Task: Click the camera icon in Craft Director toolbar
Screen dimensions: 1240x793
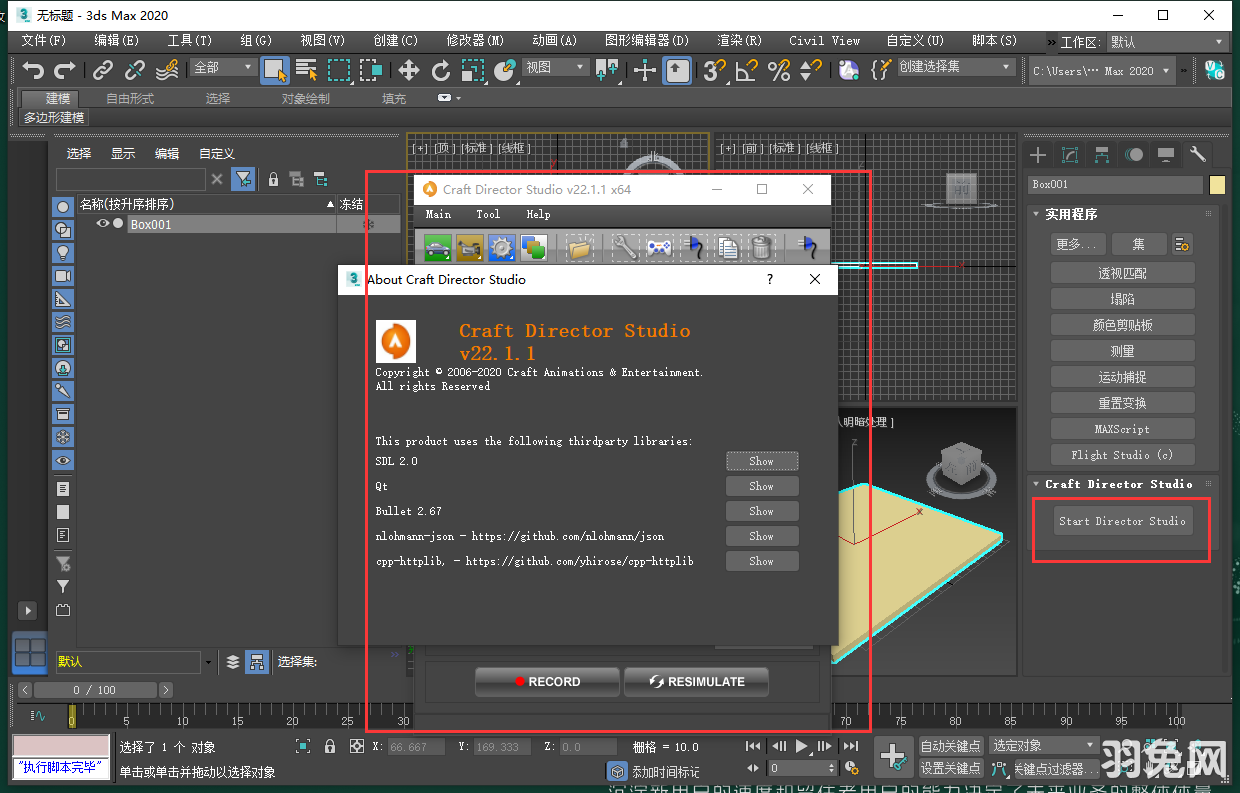Action: click(469, 248)
